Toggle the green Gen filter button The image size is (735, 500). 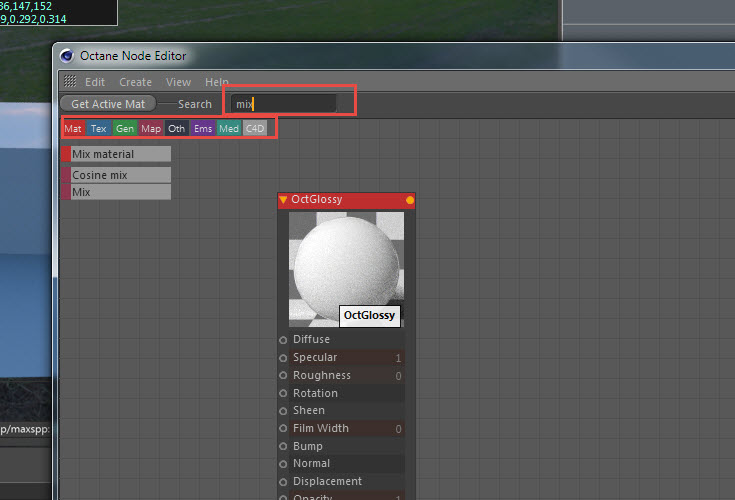(x=125, y=128)
